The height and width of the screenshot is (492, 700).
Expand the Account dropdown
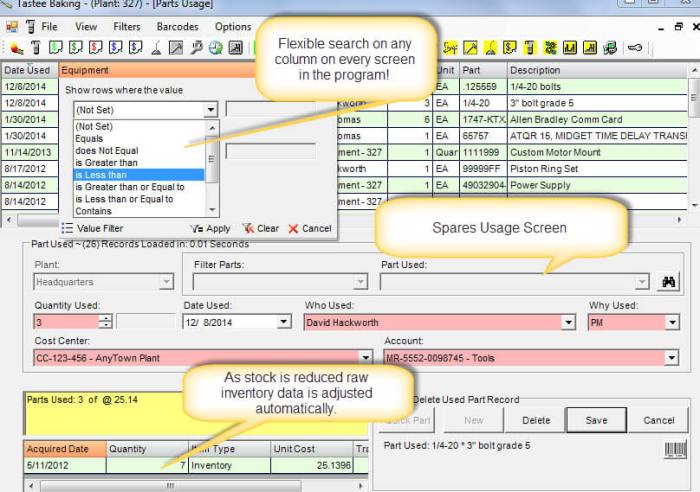(671, 358)
